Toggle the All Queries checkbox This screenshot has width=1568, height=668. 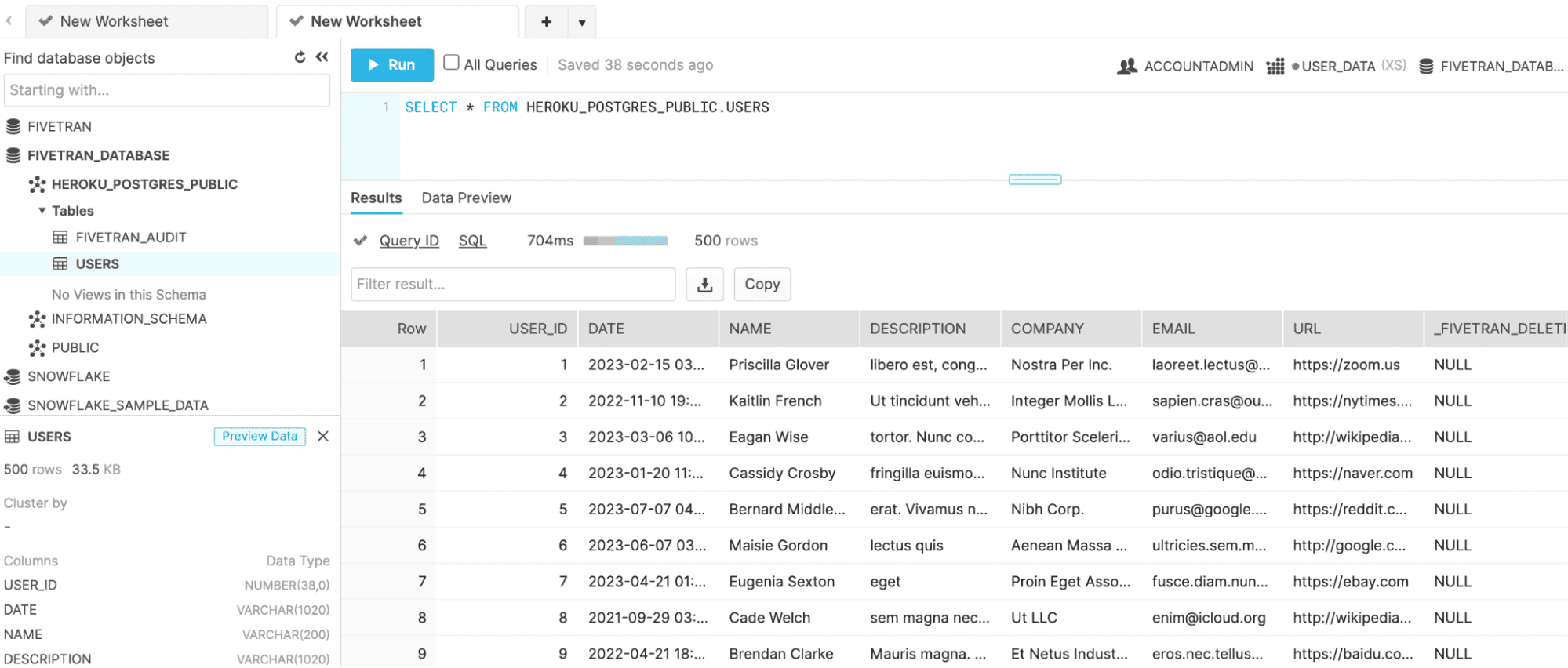[451, 62]
